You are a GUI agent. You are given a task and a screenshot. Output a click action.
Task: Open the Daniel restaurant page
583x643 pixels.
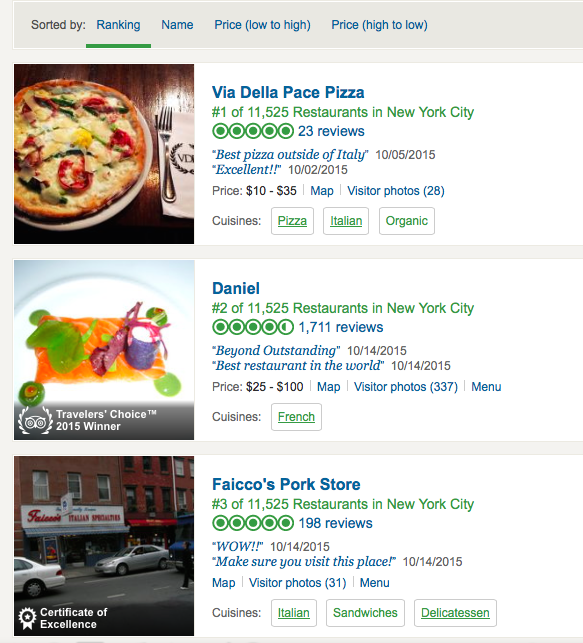(x=236, y=289)
